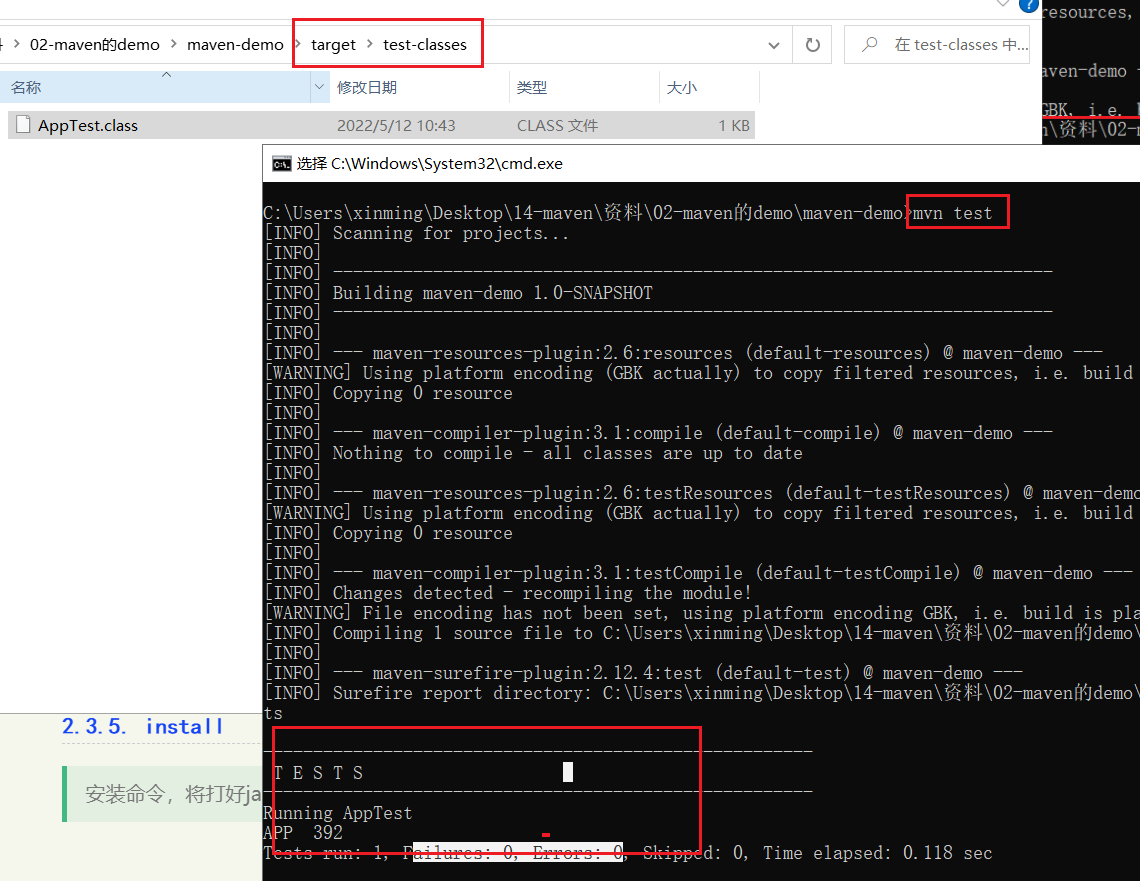Expand the chevron between target and test-classes

369,45
